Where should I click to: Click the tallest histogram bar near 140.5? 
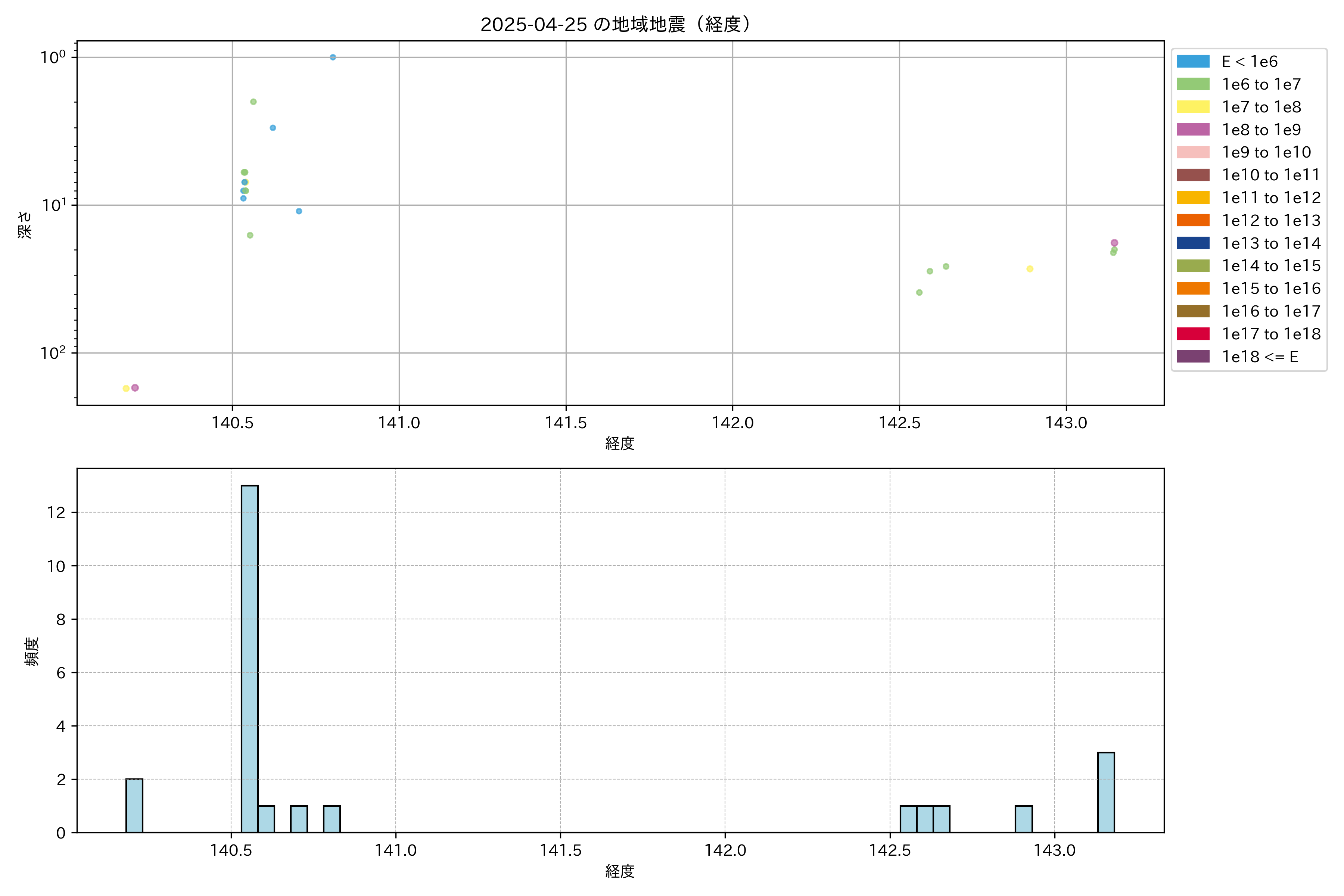click(249, 657)
